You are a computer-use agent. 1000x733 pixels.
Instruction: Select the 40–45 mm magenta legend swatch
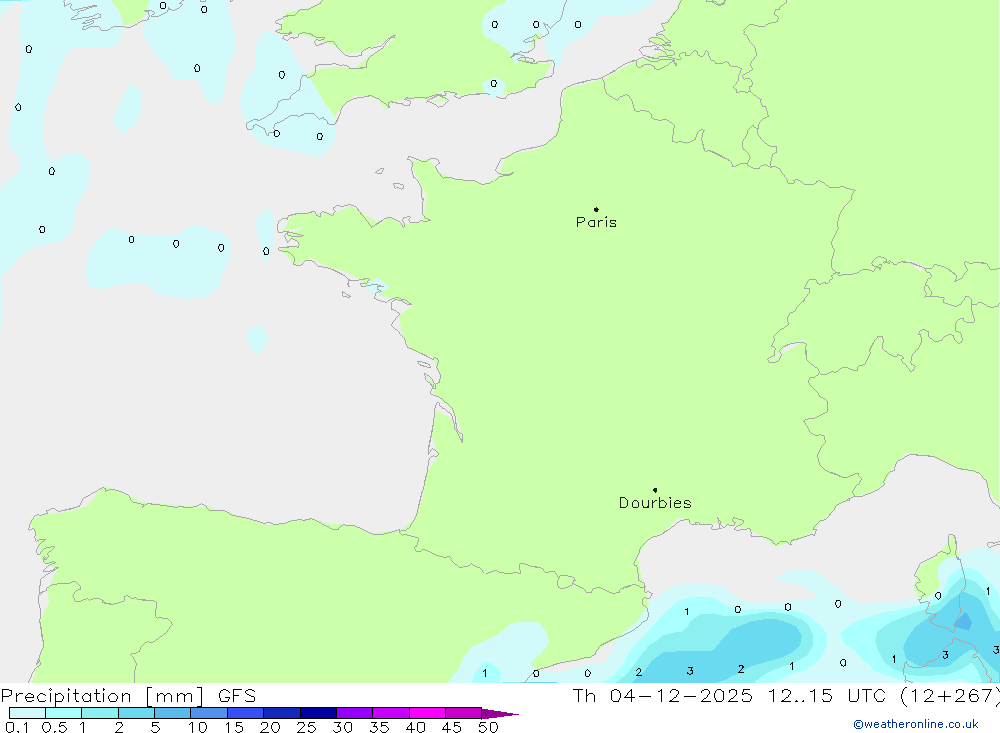(x=427, y=713)
